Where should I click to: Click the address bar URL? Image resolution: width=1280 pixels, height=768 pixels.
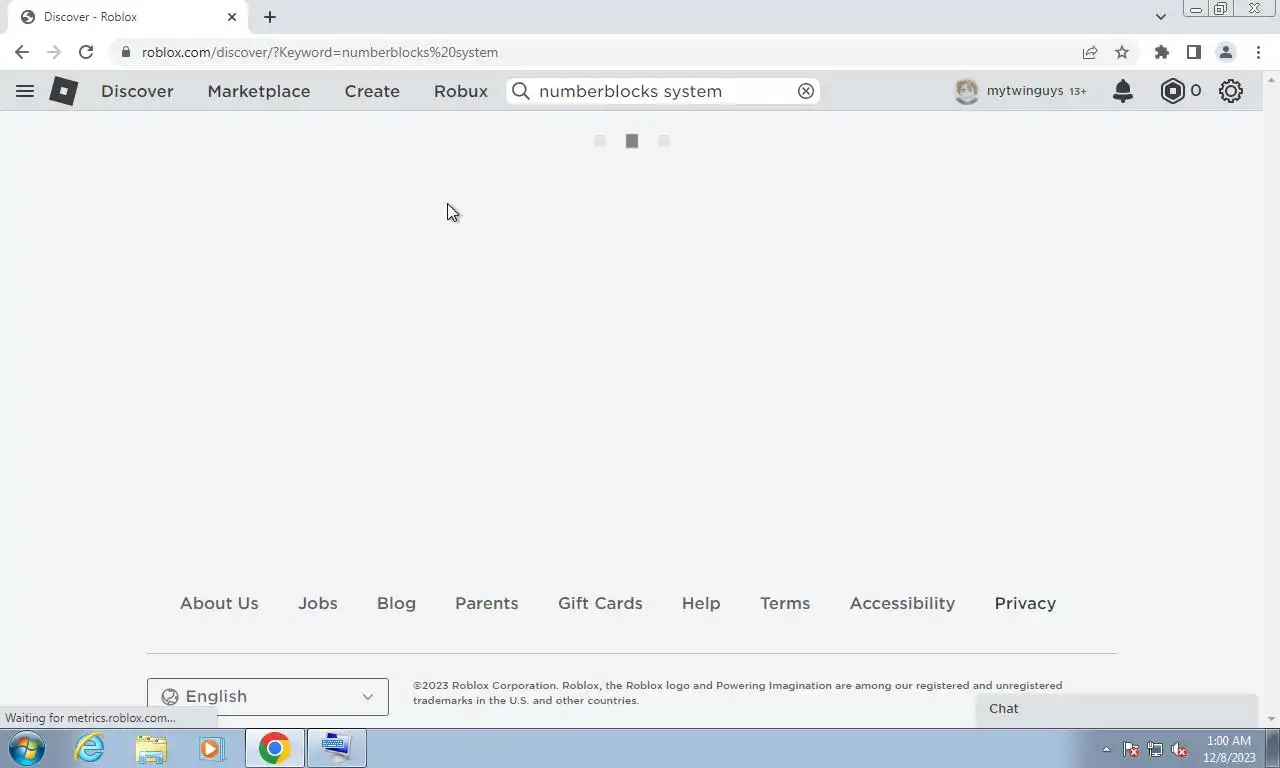pyautogui.click(x=320, y=52)
